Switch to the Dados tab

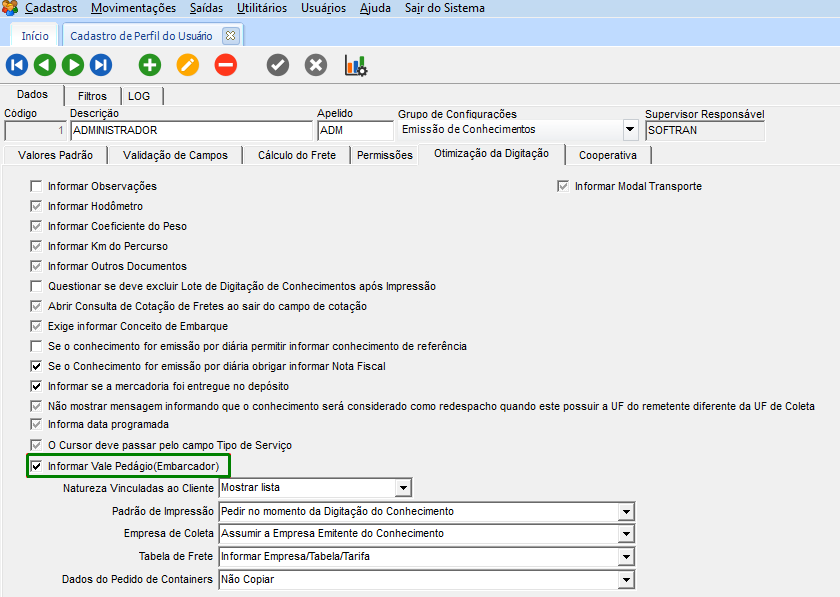[x=32, y=94]
